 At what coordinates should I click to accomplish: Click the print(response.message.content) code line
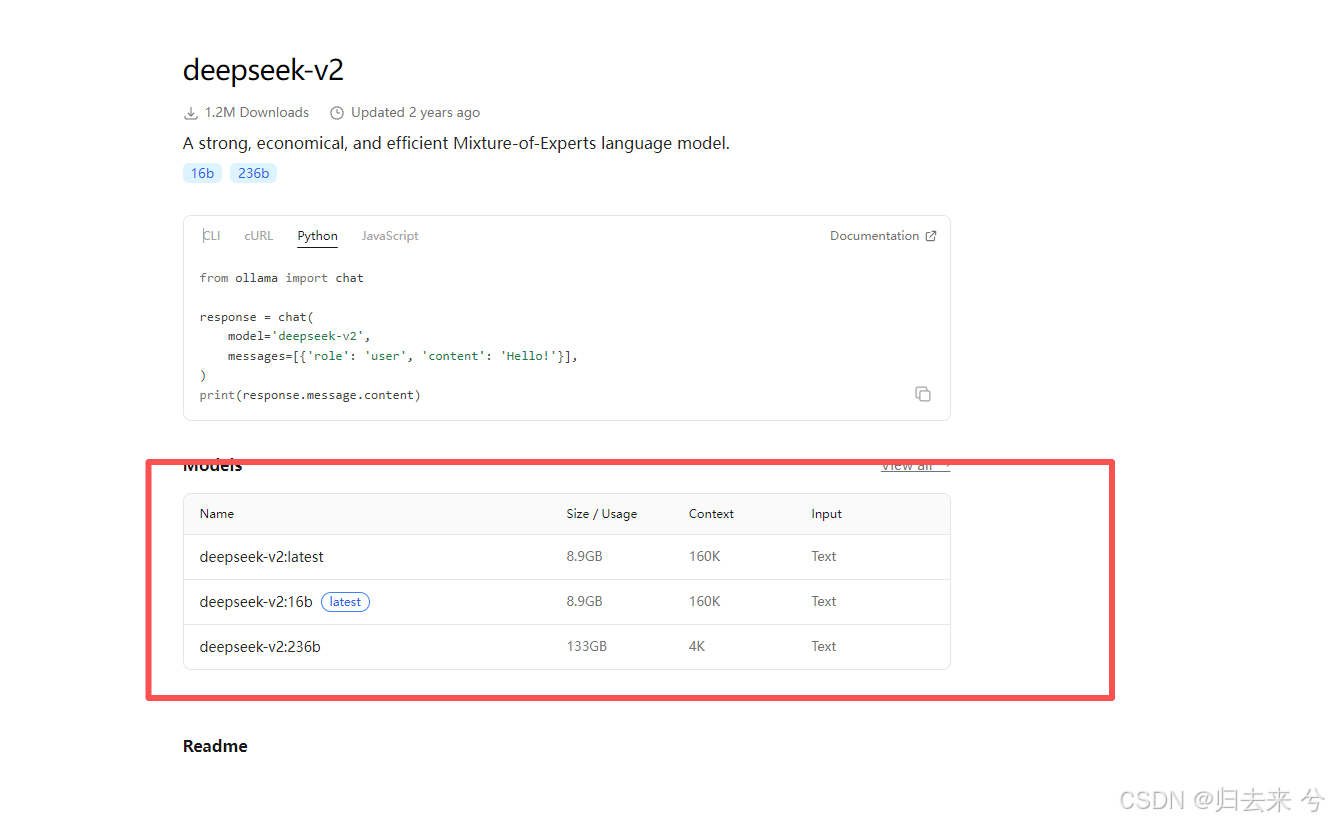(x=310, y=395)
